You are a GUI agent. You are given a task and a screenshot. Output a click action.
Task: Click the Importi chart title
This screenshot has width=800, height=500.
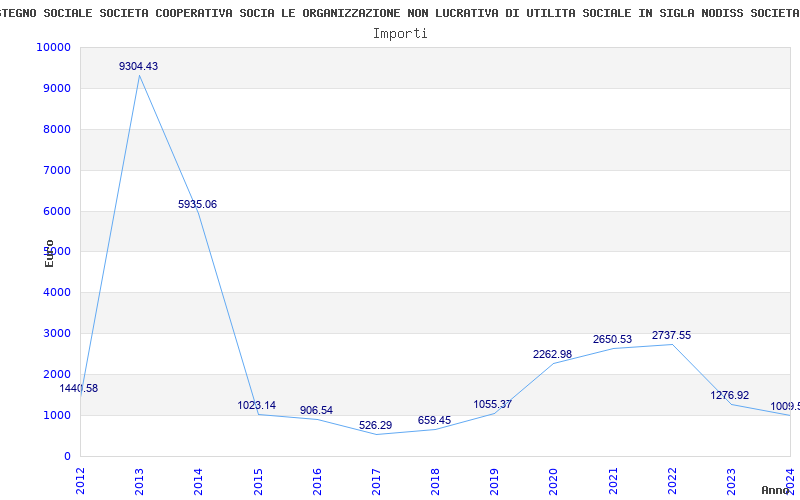pyautogui.click(x=400, y=34)
